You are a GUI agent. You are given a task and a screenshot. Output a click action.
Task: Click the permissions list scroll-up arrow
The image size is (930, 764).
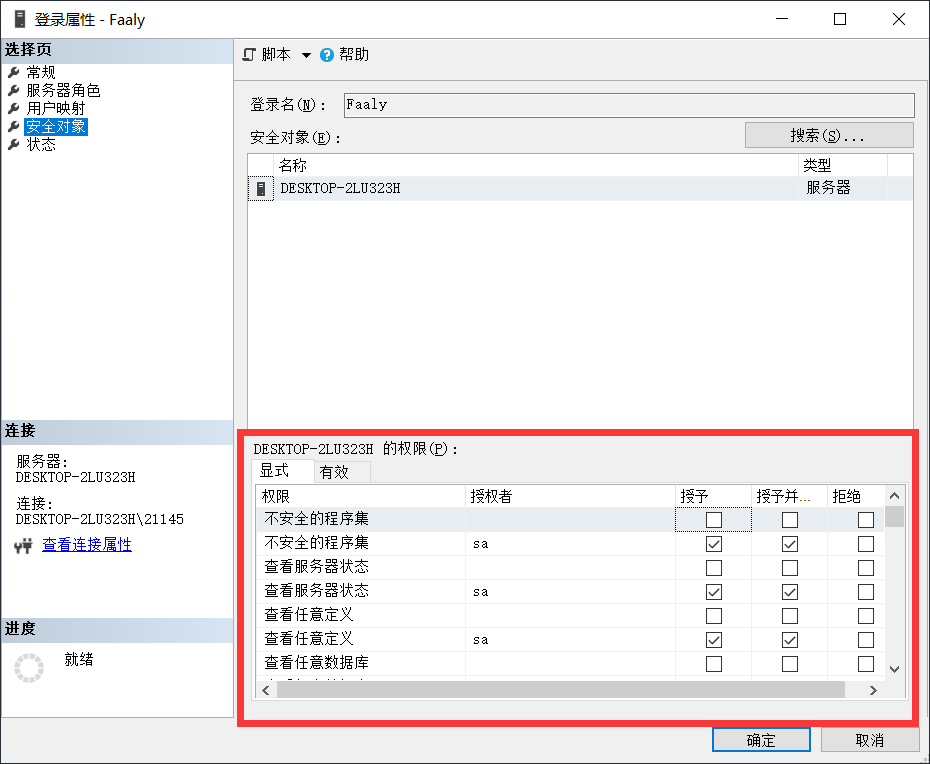point(894,496)
